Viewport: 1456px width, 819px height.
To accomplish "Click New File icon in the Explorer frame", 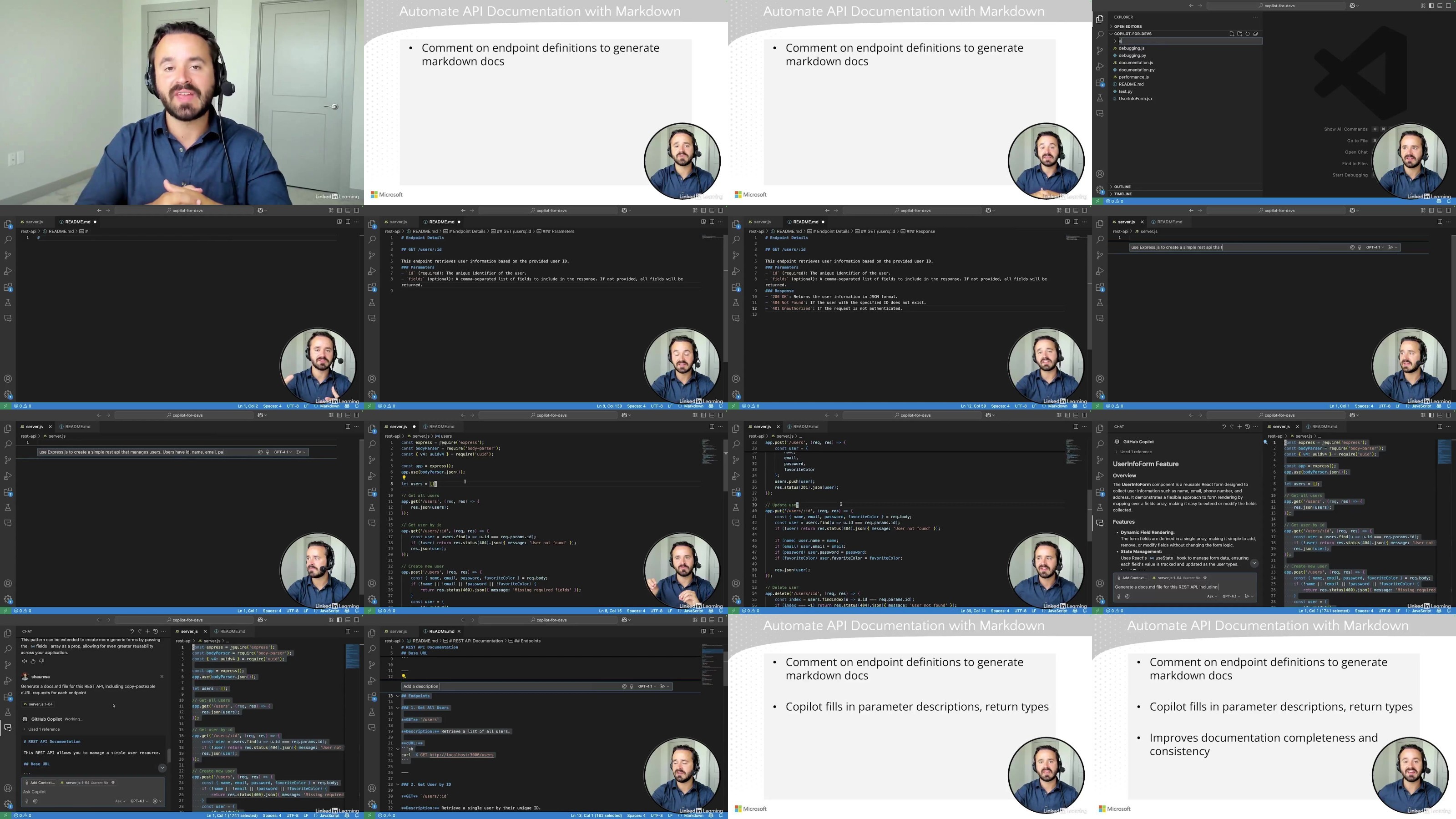I will coord(1232,34).
